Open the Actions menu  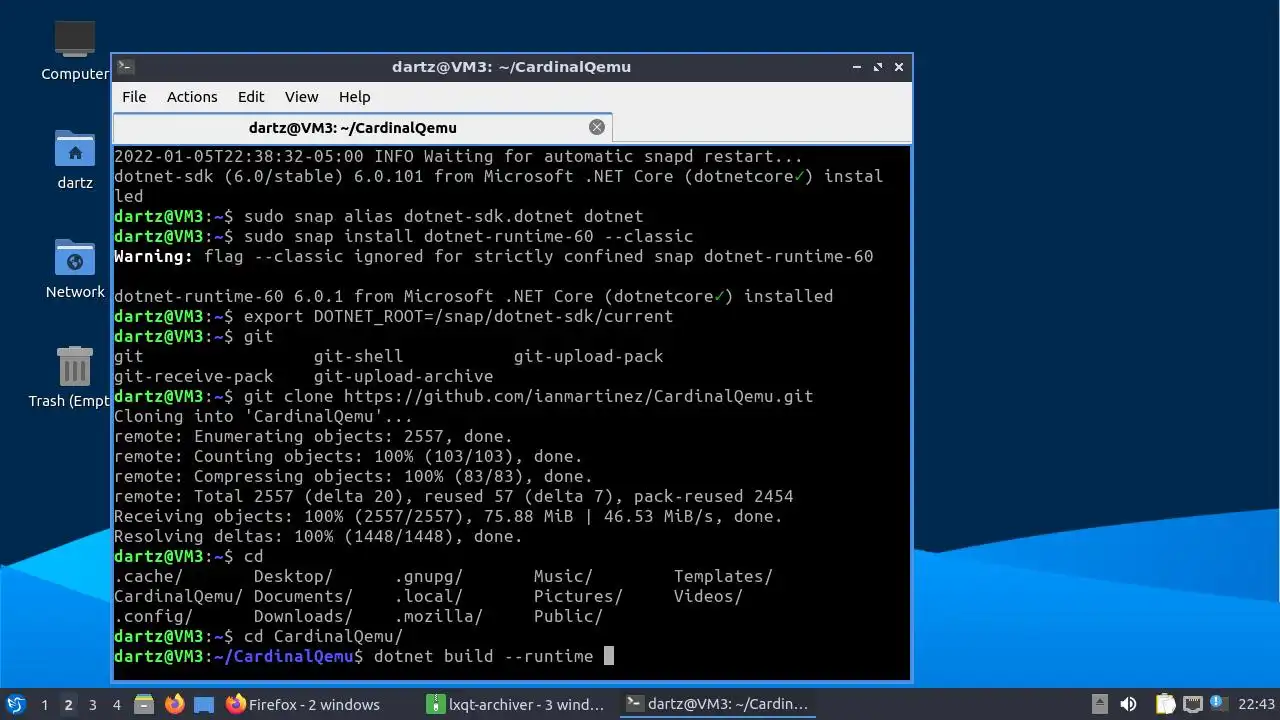point(192,97)
